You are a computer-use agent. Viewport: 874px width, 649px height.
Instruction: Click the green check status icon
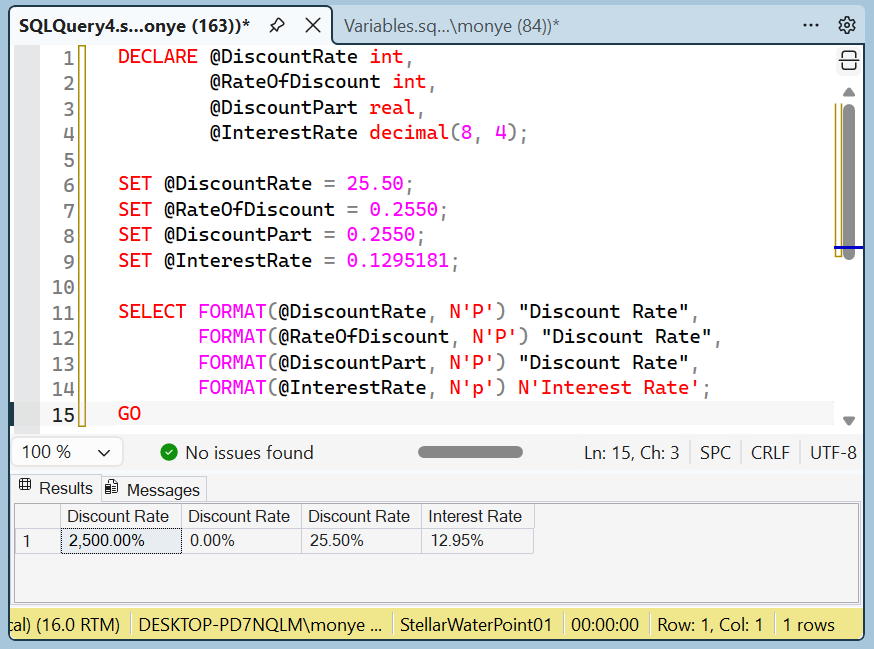(169, 452)
